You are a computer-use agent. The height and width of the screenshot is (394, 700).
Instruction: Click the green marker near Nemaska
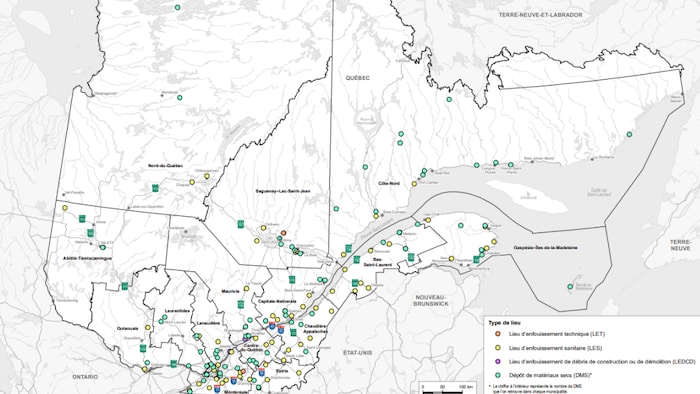coord(179,97)
